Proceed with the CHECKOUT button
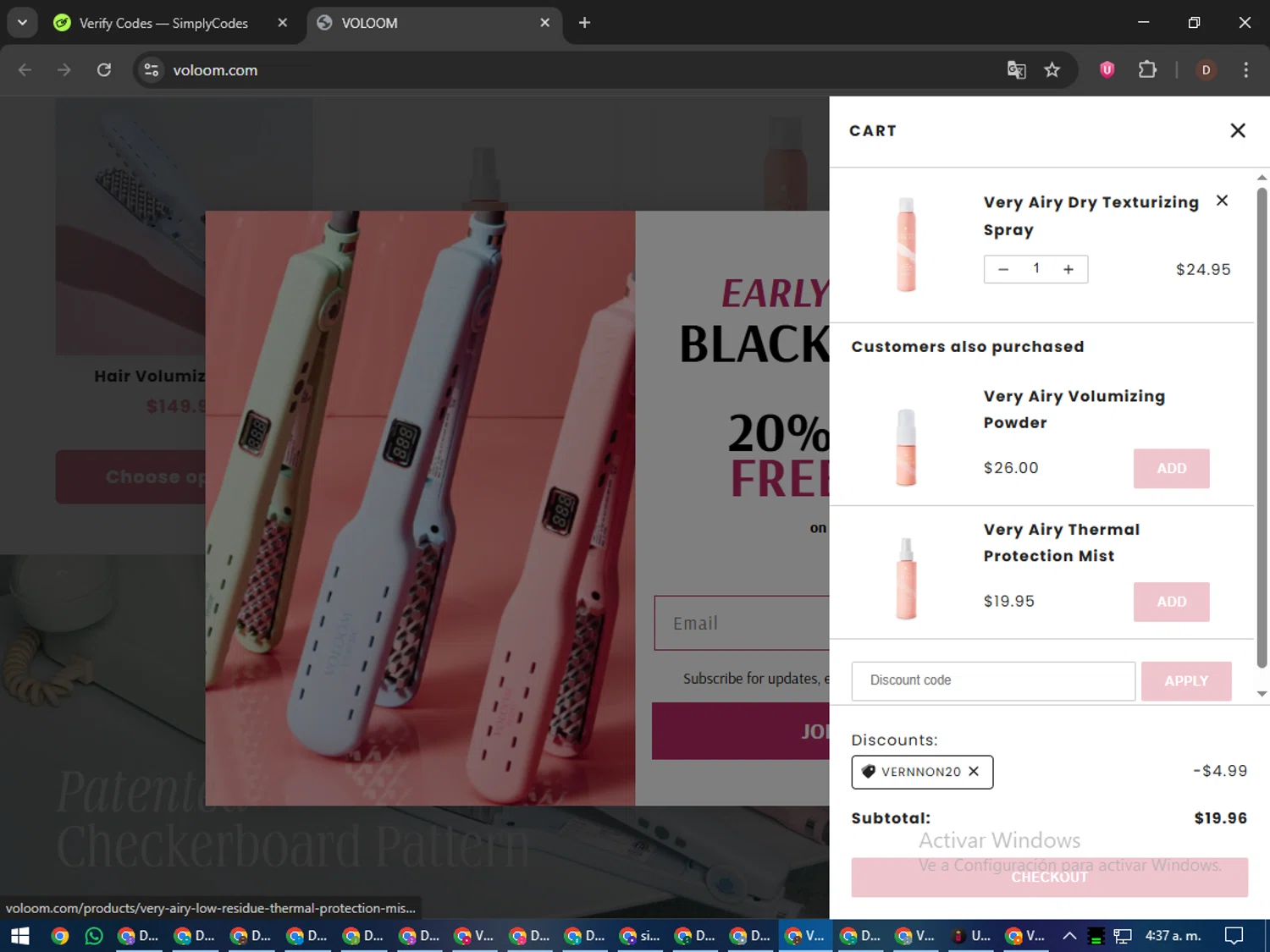The width and height of the screenshot is (1270, 952). [x=1049, y=878]
